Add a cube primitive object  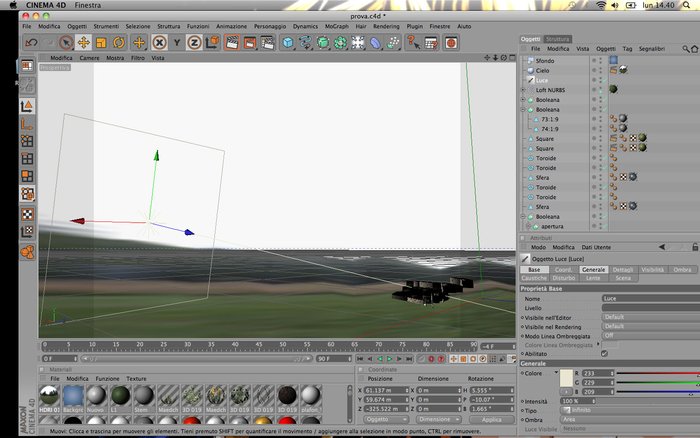[288, 43]
